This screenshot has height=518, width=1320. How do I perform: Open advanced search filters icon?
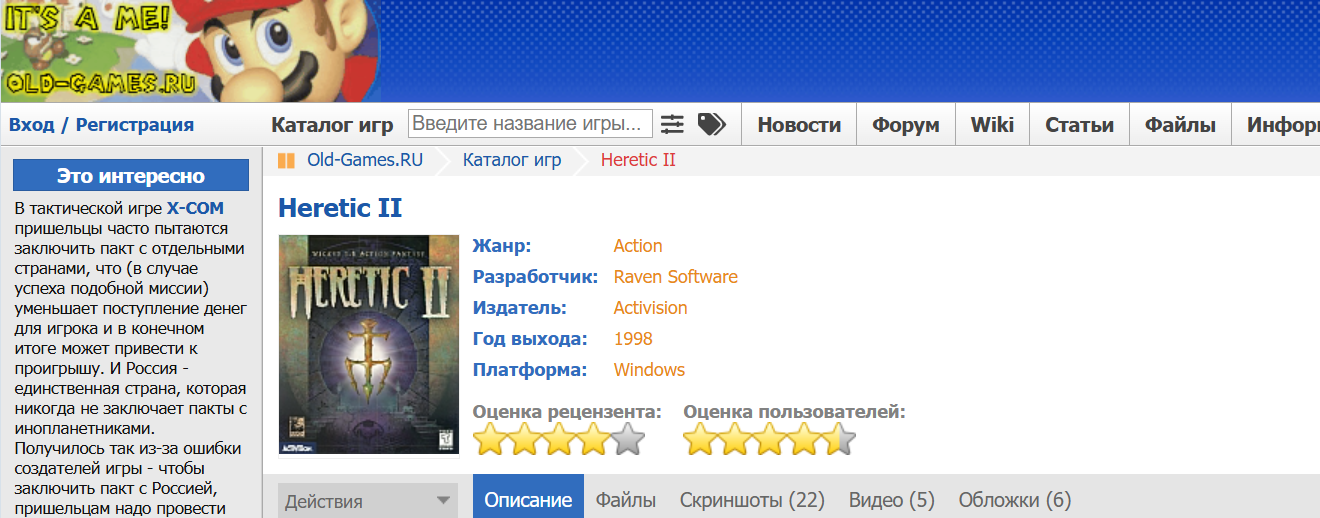pyautogui.click(x=672, y=125)
